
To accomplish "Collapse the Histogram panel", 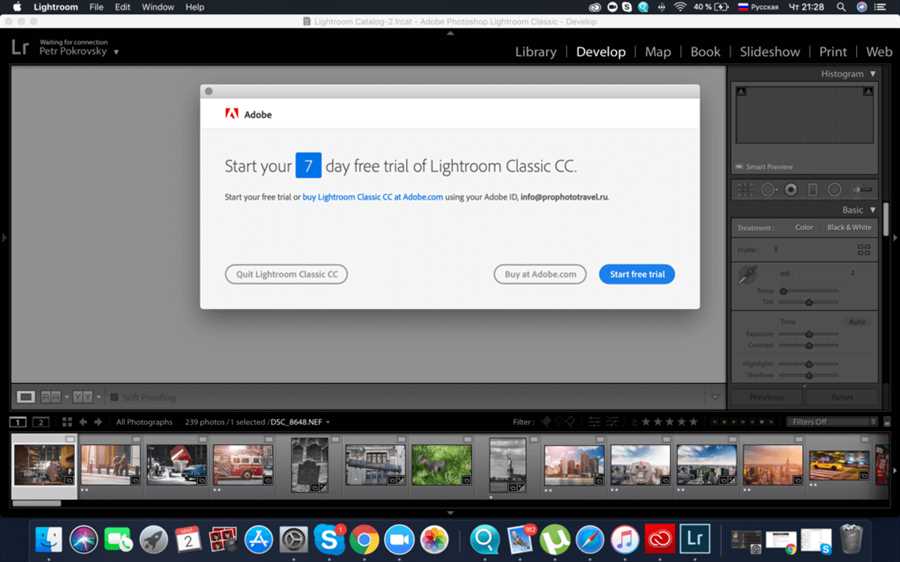I will pos(873,74).
